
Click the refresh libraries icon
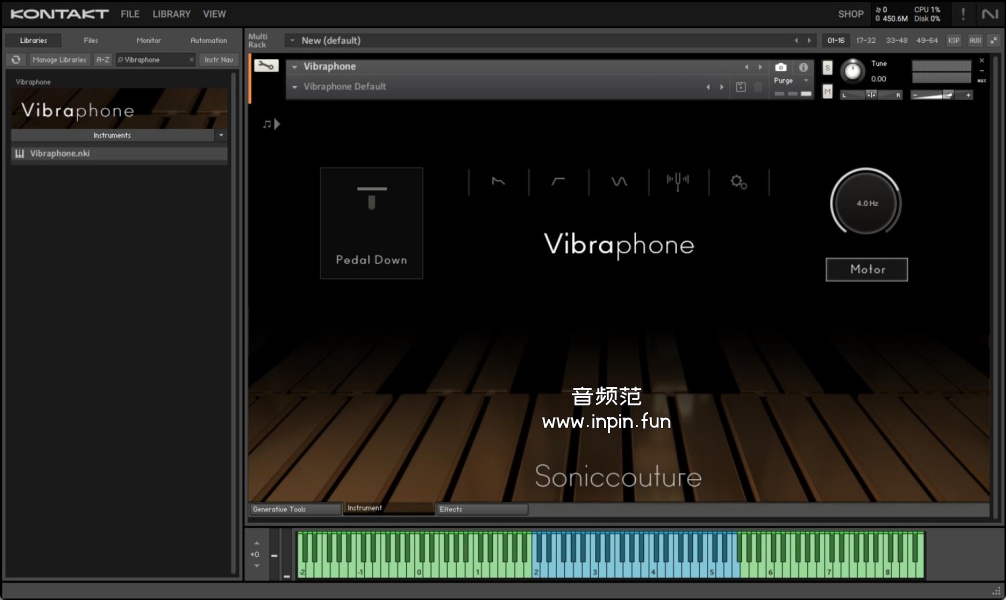click(16, 60)
